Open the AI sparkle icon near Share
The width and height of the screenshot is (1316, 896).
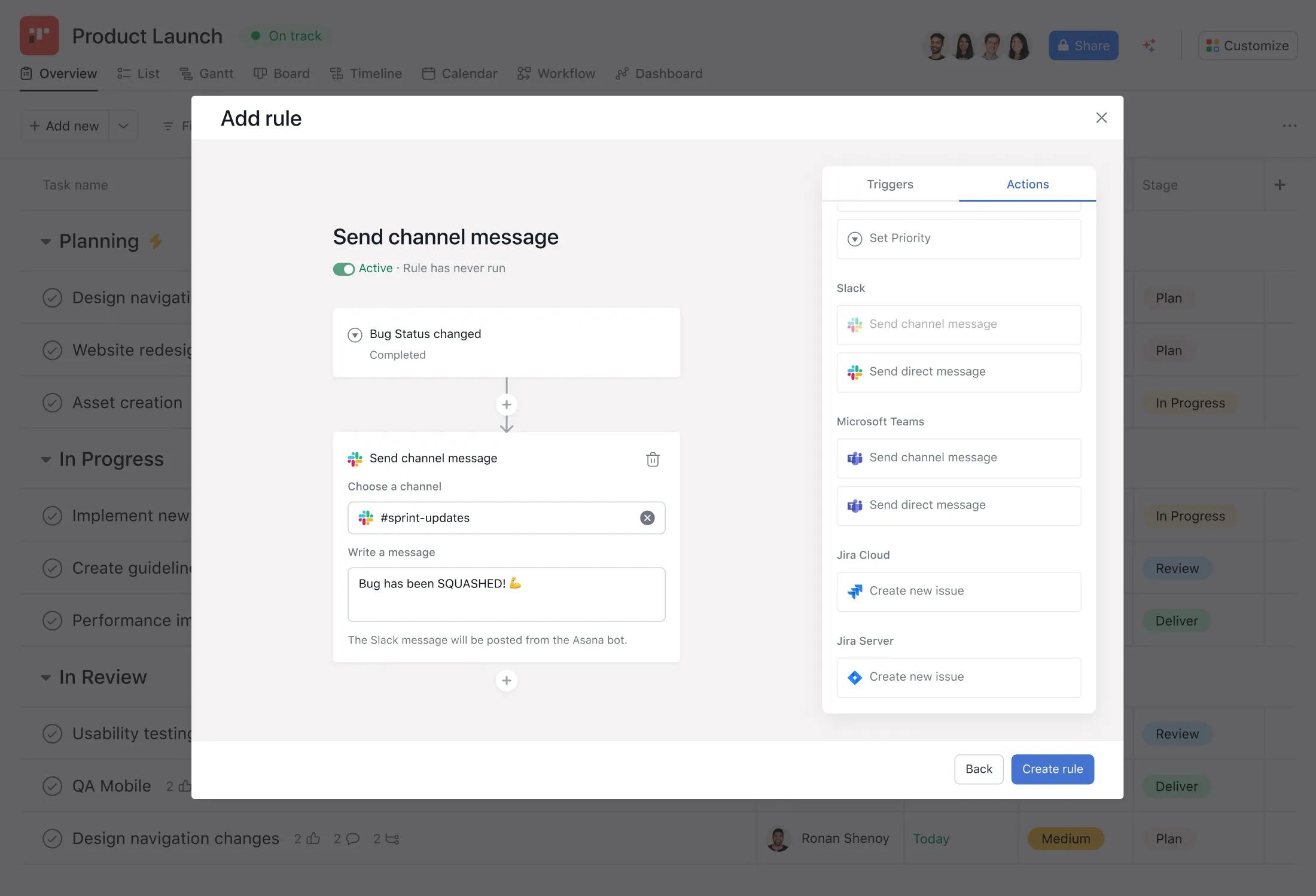tap(1149, 45)
